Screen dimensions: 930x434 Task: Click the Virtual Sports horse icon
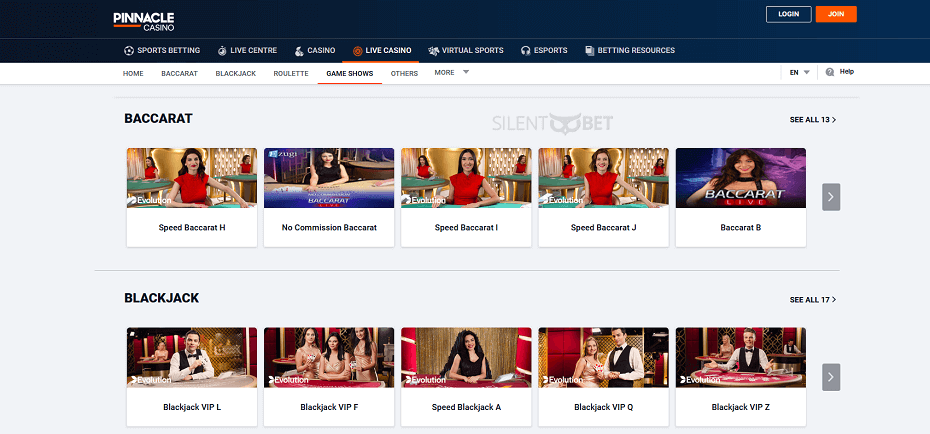click(x=433, y=50)
